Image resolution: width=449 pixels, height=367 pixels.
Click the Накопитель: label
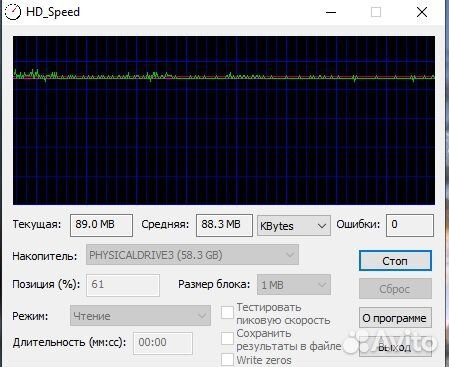(45, 256)
